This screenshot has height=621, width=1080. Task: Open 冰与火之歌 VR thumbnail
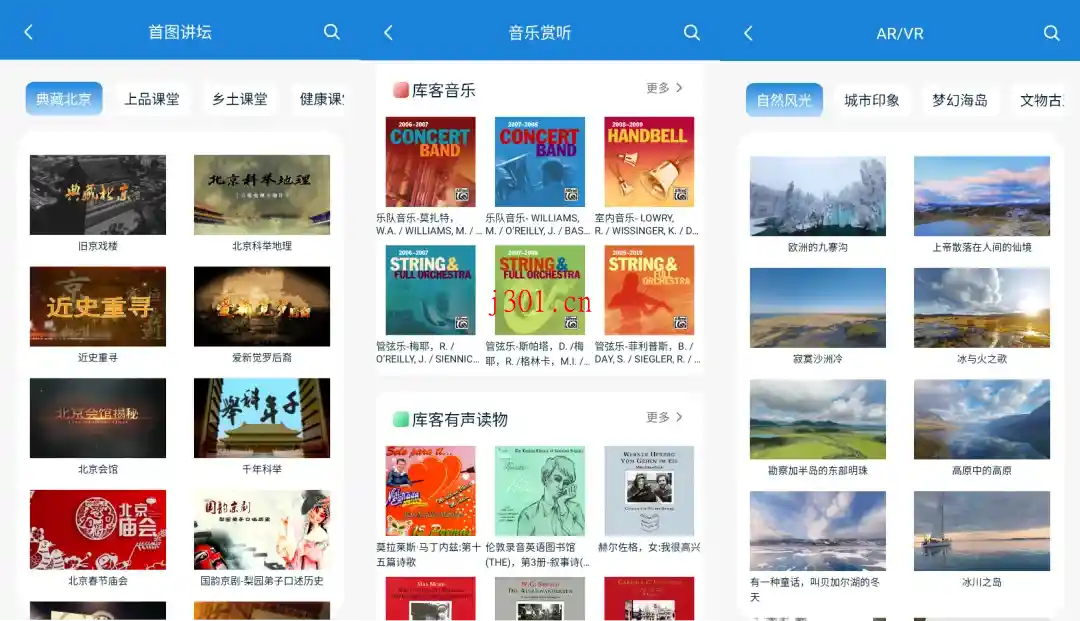coord(982,308)
